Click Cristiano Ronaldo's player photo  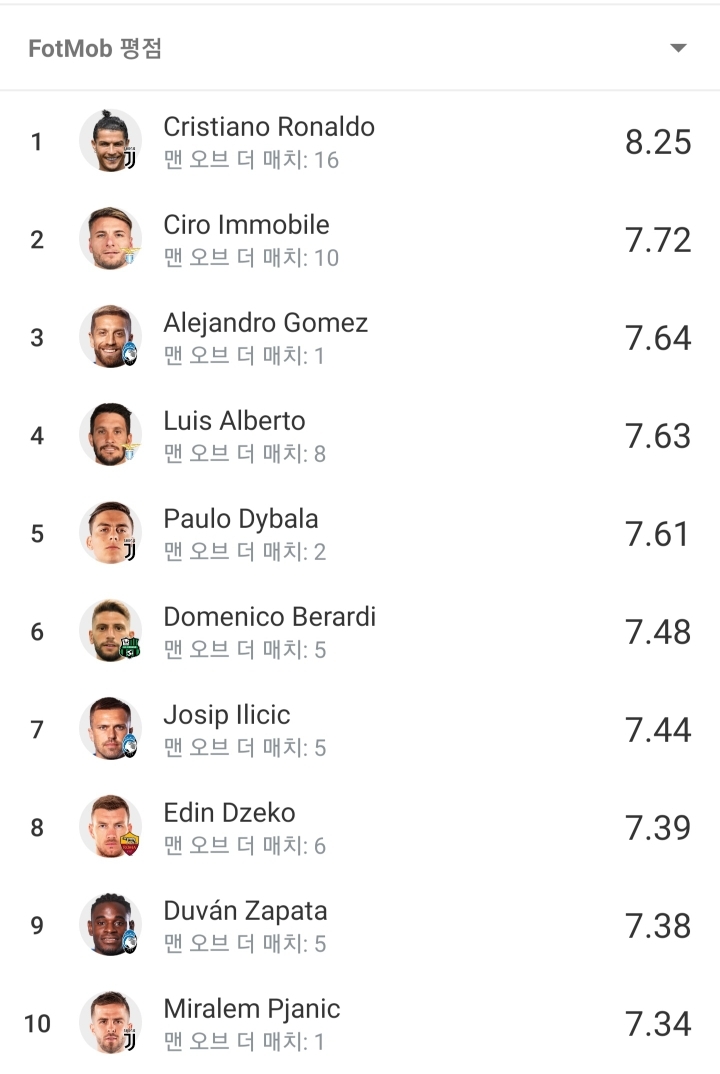109,140
